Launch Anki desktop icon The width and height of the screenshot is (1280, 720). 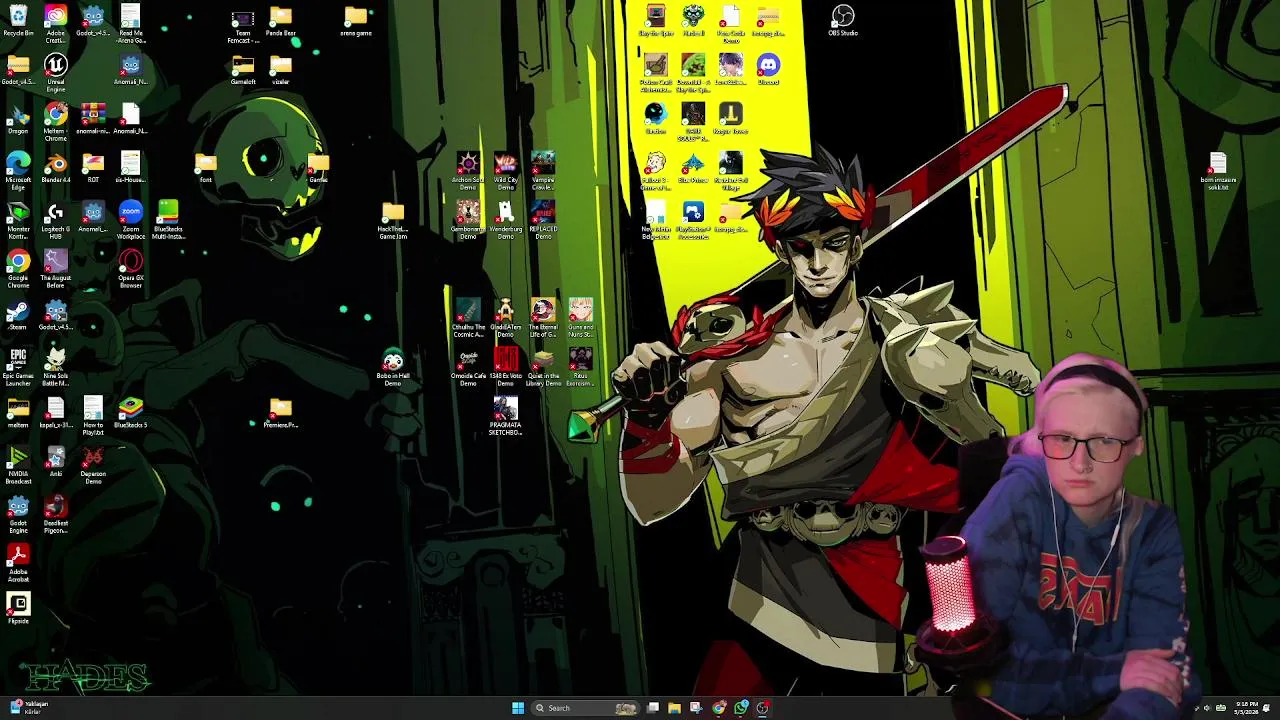[55, 462]
